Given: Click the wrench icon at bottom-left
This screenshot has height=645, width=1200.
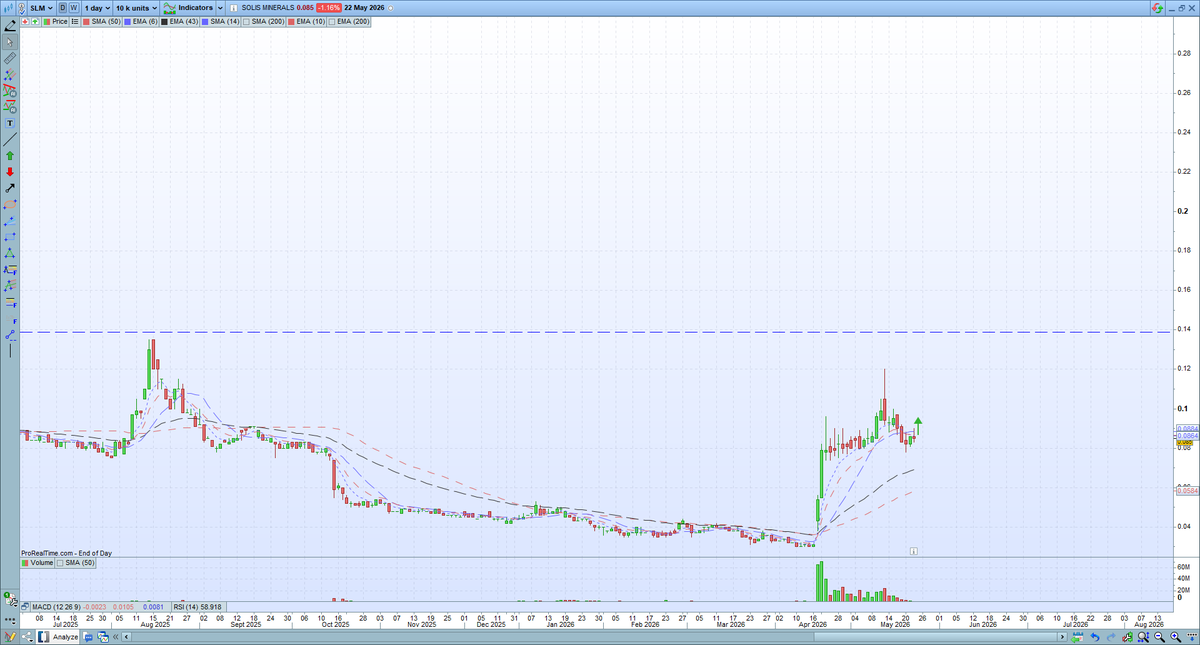Looking at the screenshot, I should click(x=11, y=601).
